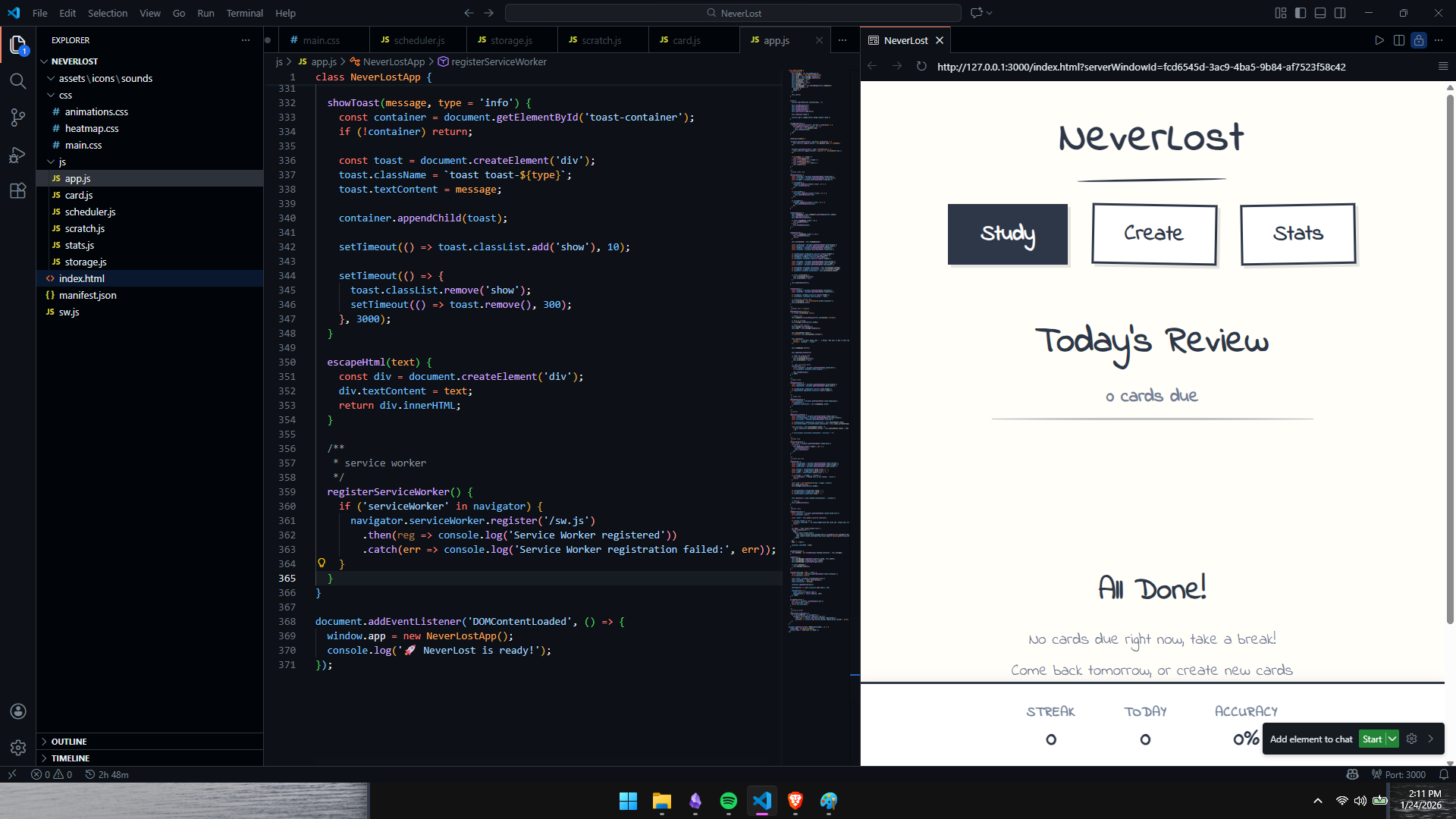This screenshot has height=819, width=1456.
Task: Open Spotify from the taskbar
Action: (728, 801)
